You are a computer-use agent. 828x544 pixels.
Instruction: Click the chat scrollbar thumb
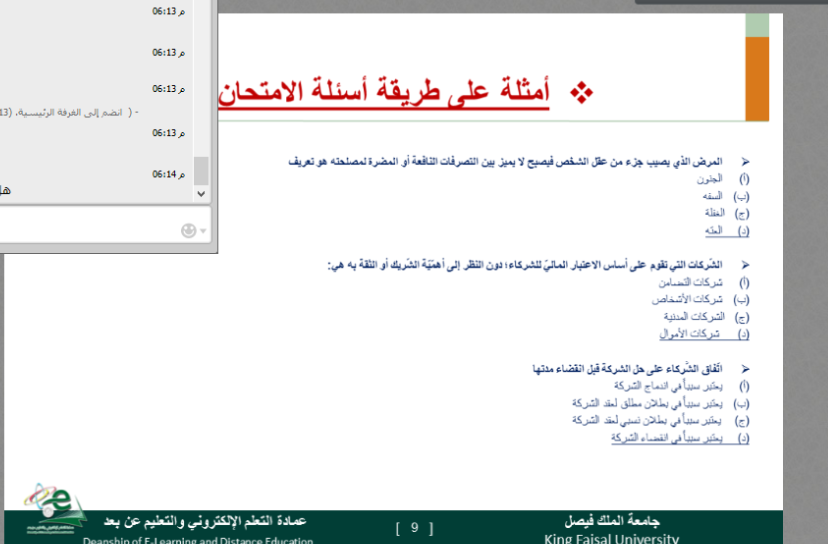tap(201, 170)
